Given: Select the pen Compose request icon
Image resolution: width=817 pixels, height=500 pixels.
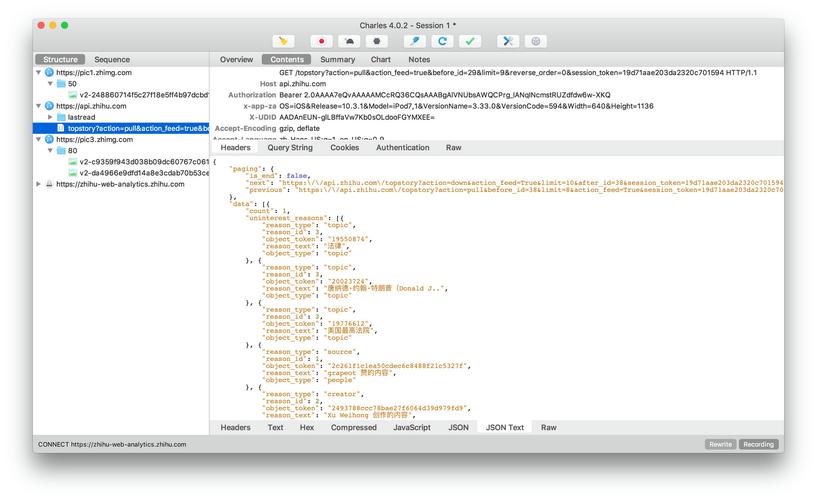Looking at the screenshot, I should click(414, 41).
